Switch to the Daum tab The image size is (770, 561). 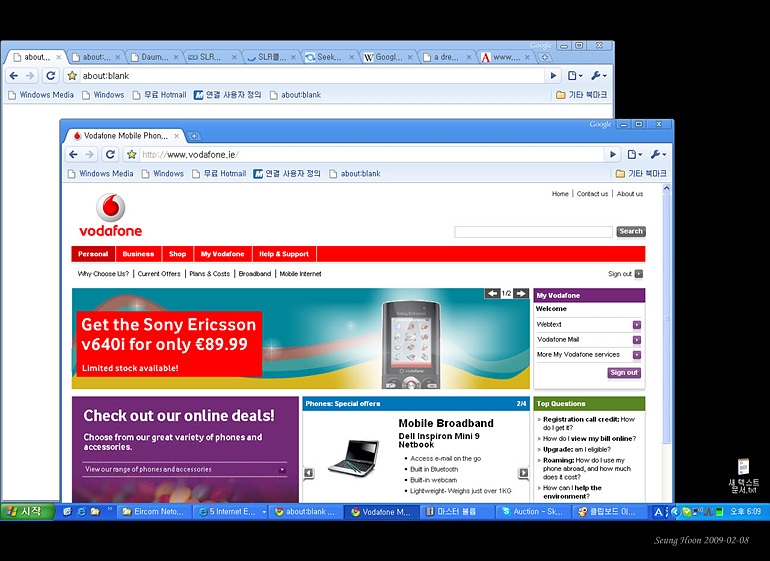154,57
